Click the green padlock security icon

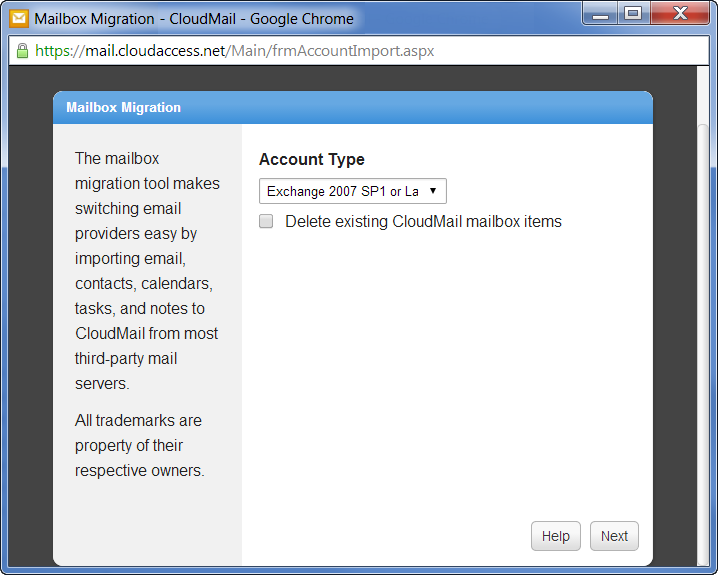click(22, 50)
